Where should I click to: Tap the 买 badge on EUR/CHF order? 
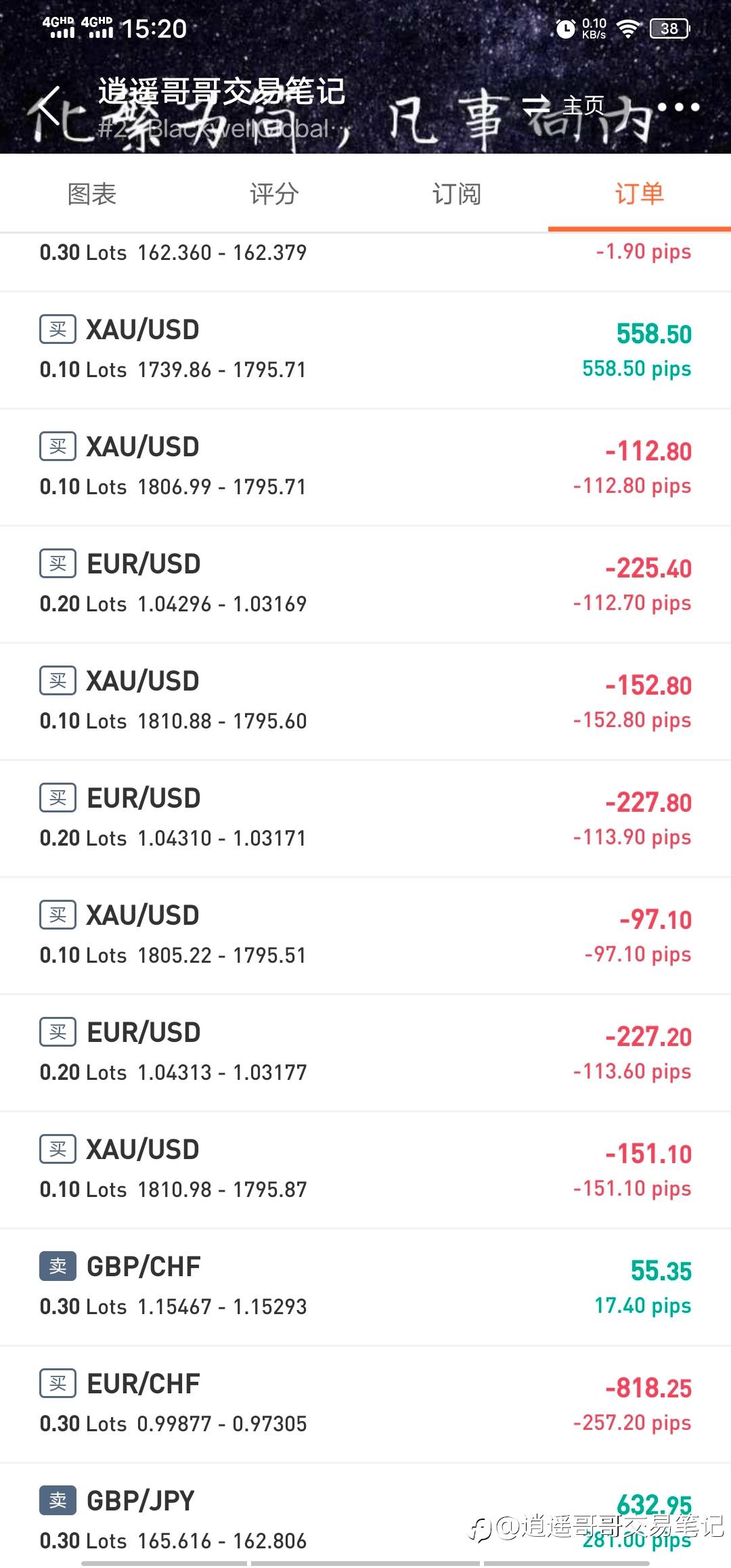tap(58, 1383)
